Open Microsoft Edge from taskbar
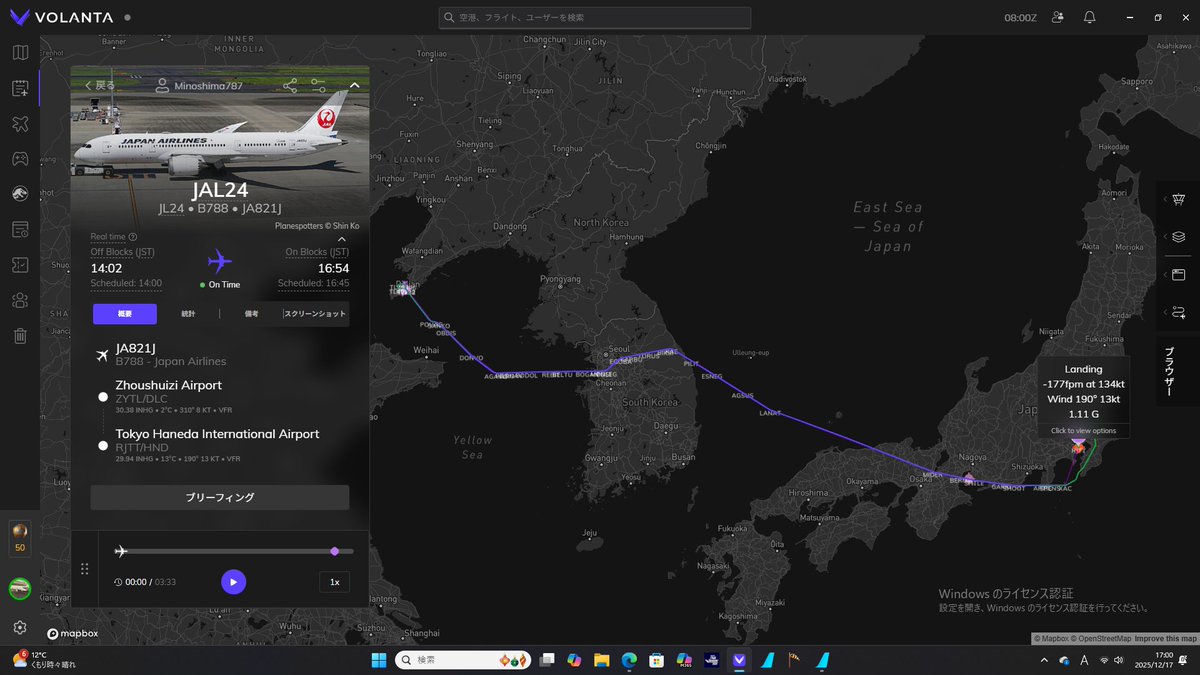This screenshot has height=675, width=1200. tap(629, 660)
